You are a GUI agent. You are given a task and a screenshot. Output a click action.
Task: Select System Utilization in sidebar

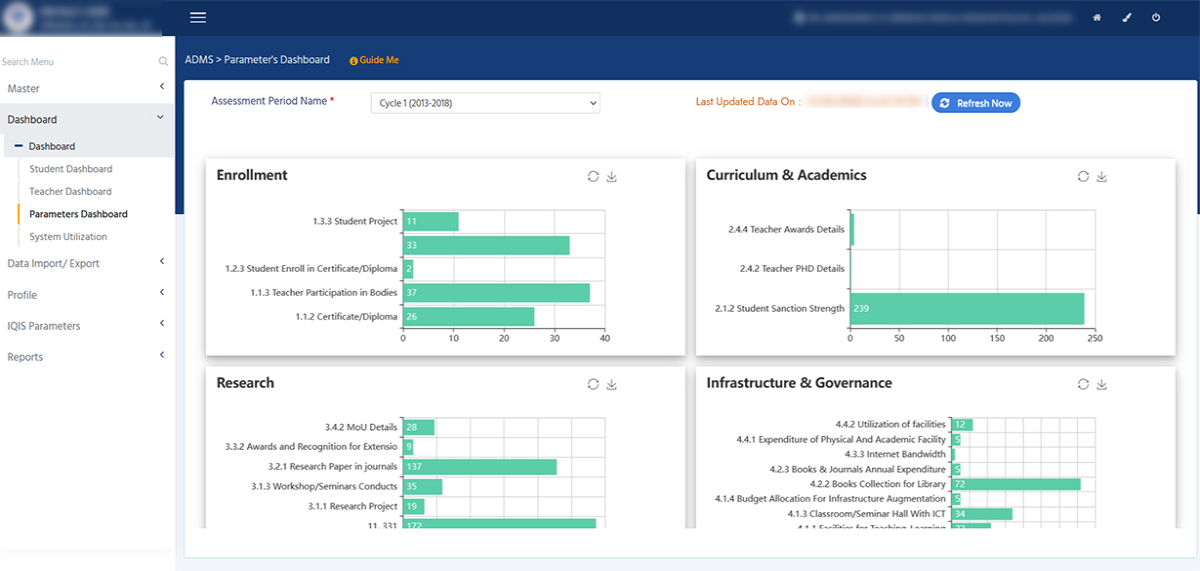pos(68,237)
